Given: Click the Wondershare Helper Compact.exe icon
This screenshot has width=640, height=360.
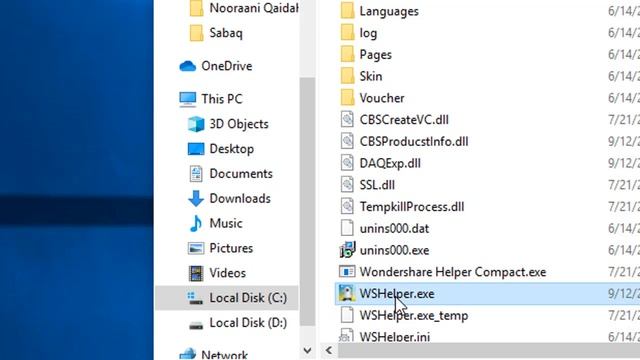Looking at the screenshot, I should coord(347,271).
